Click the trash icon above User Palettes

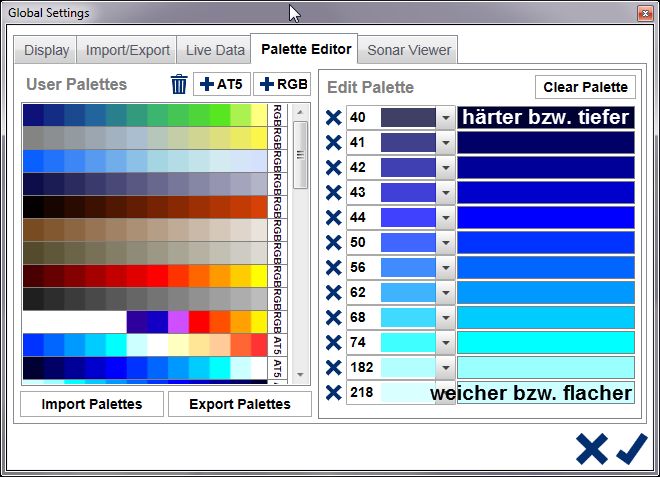179,85
